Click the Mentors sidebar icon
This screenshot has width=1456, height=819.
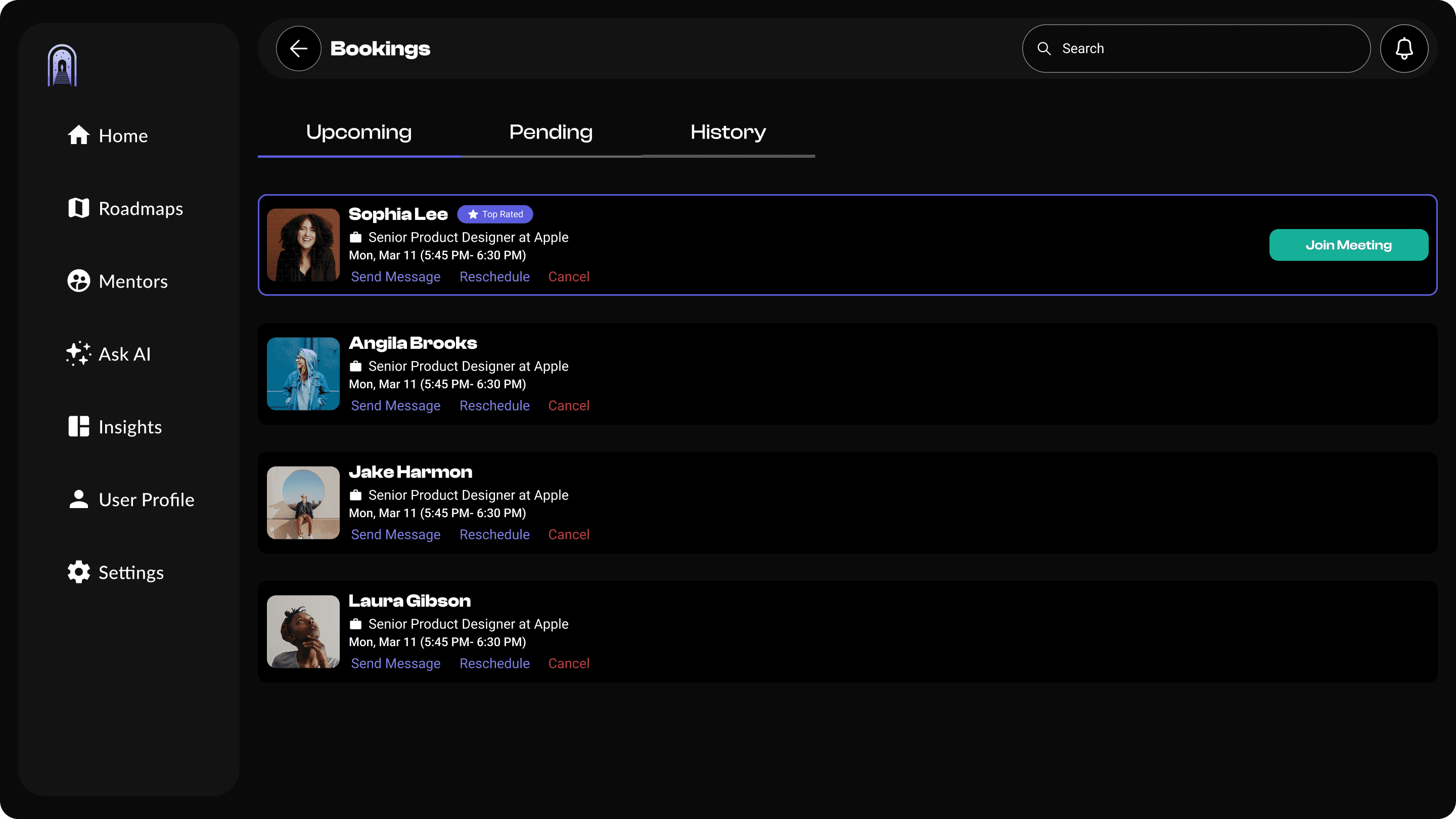[78, 281]
